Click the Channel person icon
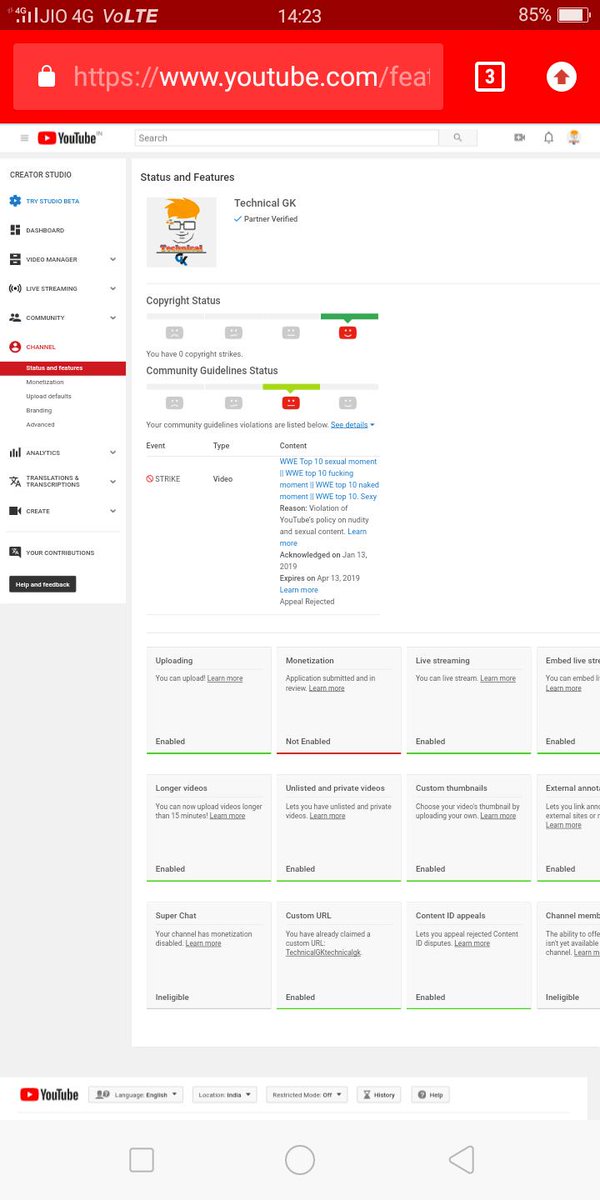The width and height of the screenshot is (600, 1200). 15,347
